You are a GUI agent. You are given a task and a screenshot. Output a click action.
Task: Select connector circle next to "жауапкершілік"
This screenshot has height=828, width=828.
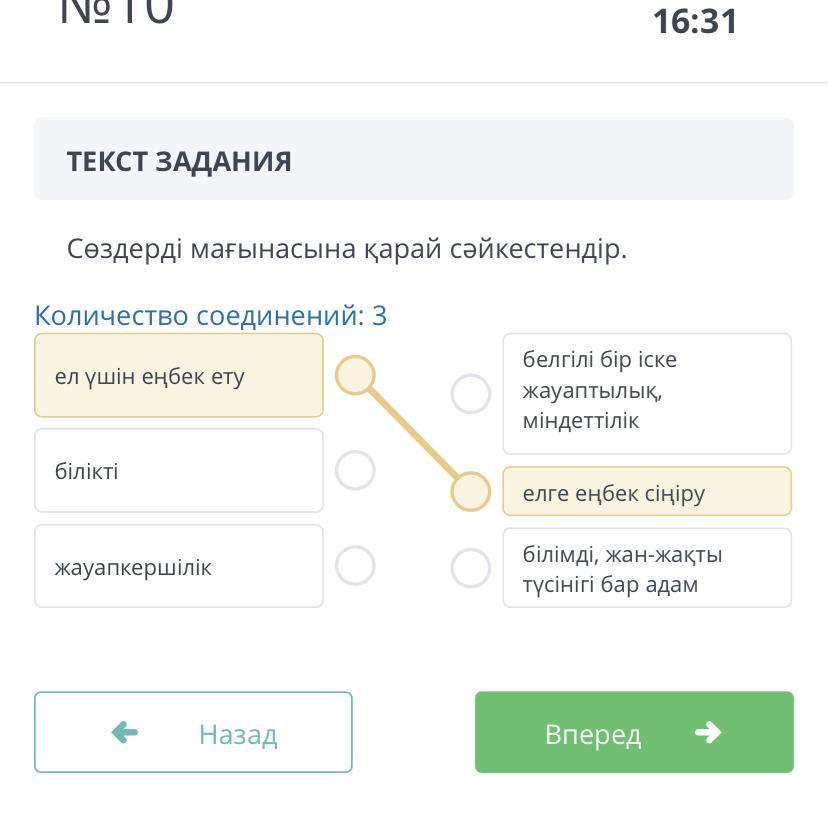pos(355,566)
